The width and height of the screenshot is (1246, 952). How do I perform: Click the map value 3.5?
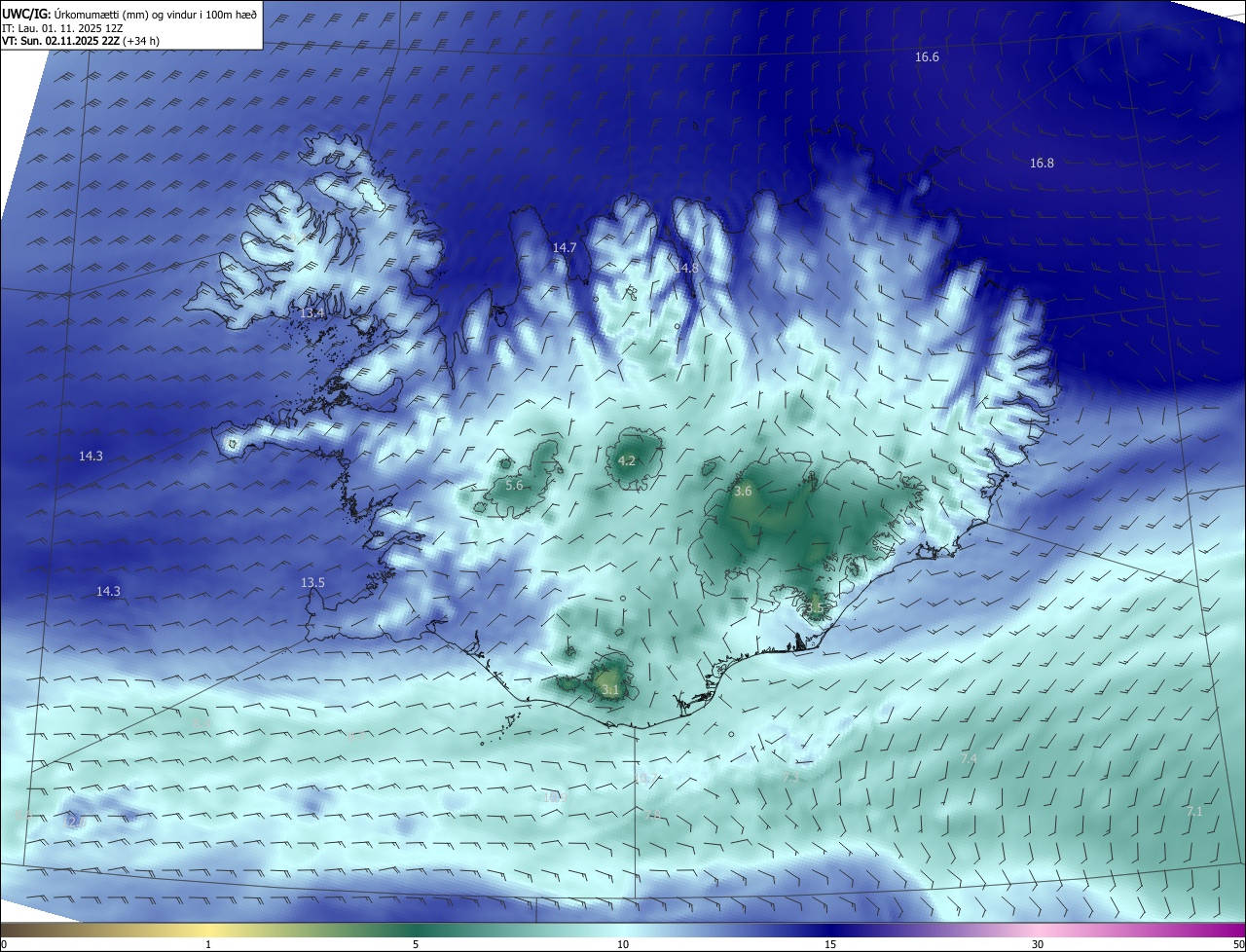click(x=815, y=608)
